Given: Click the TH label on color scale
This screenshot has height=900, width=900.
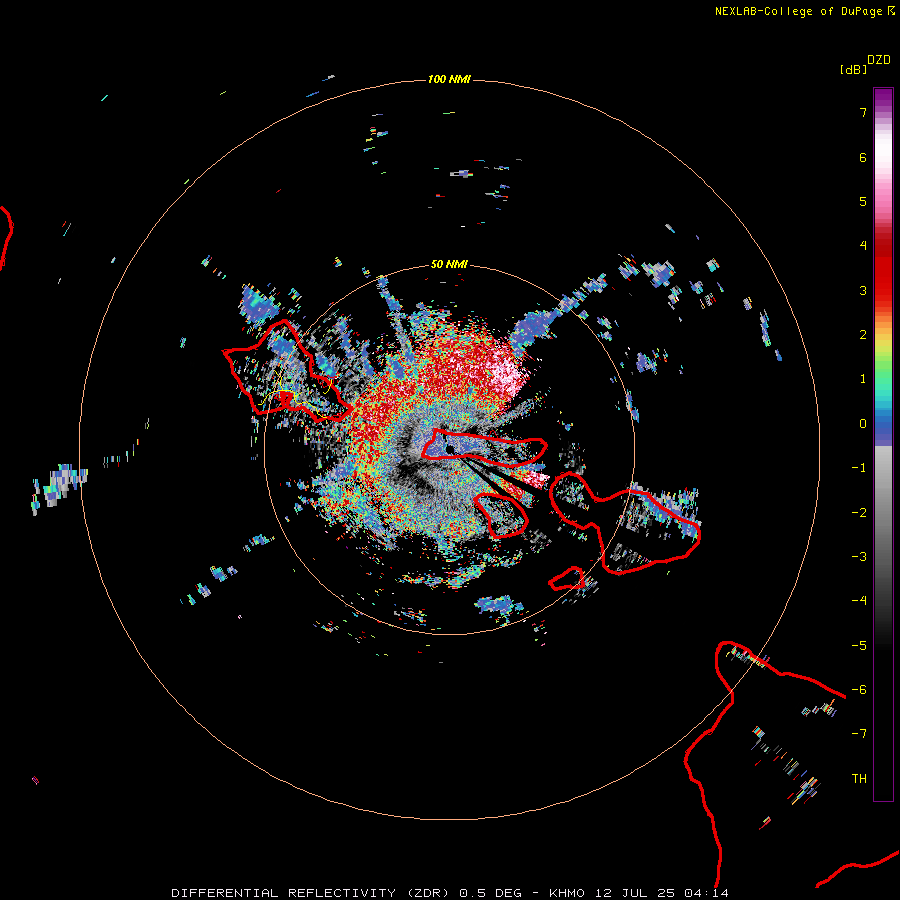Looking at the screenshot, I should pos(859,779).
